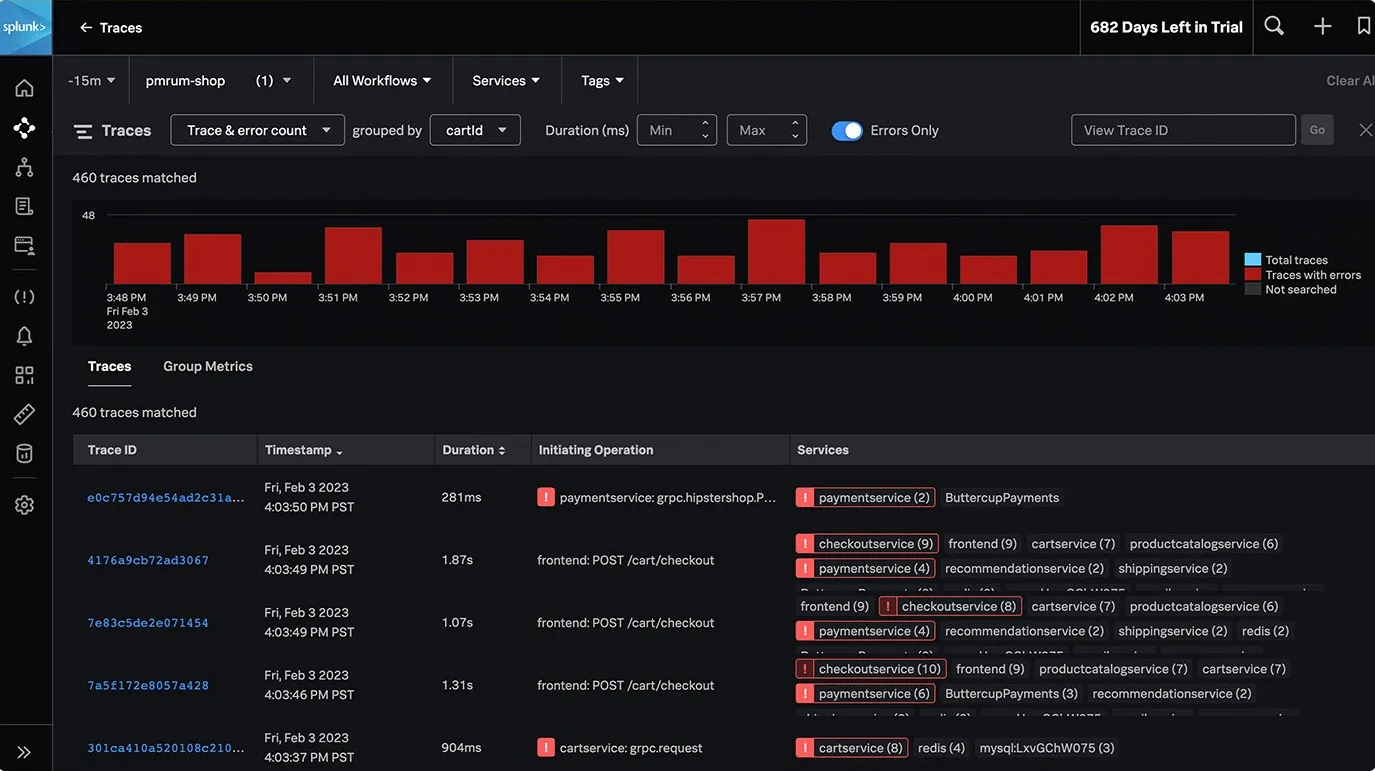
Task: Open the -15m time range dropdown
Action: pos(90,80)
